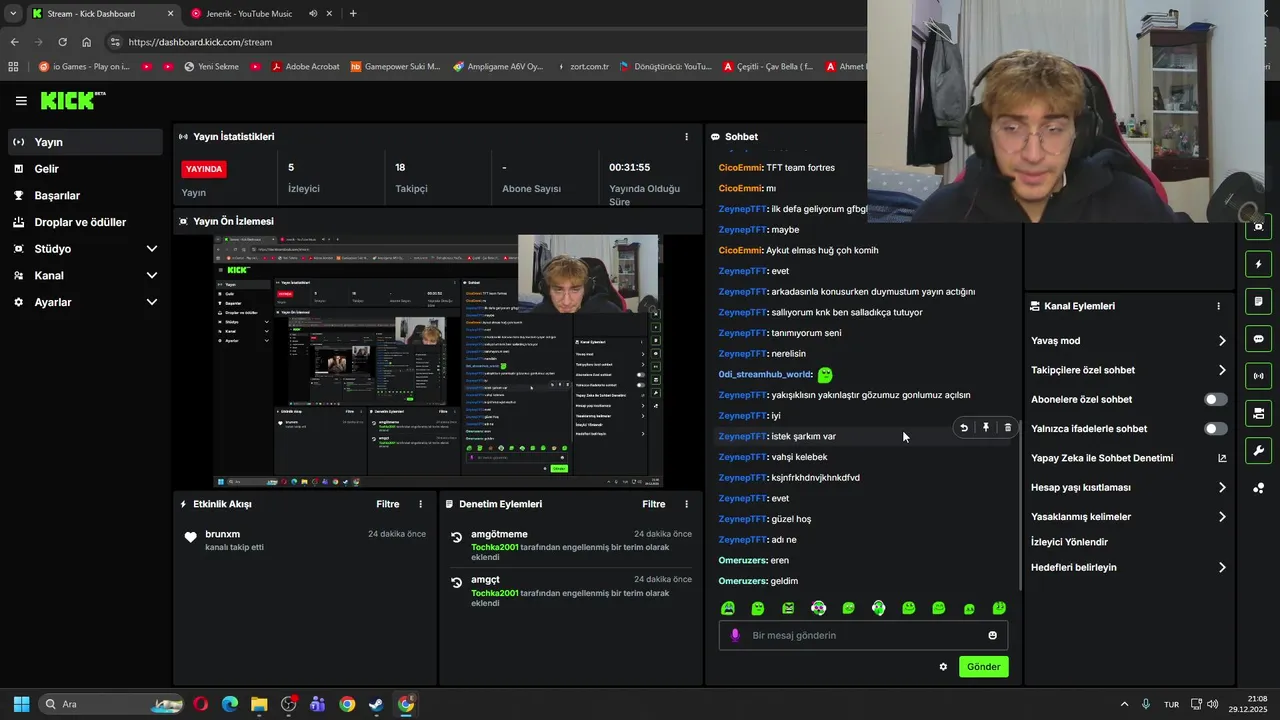Insert the last green emote in emote row
Image resolution: width=1280 pixels, height=720 pixels.
[999, 608]
